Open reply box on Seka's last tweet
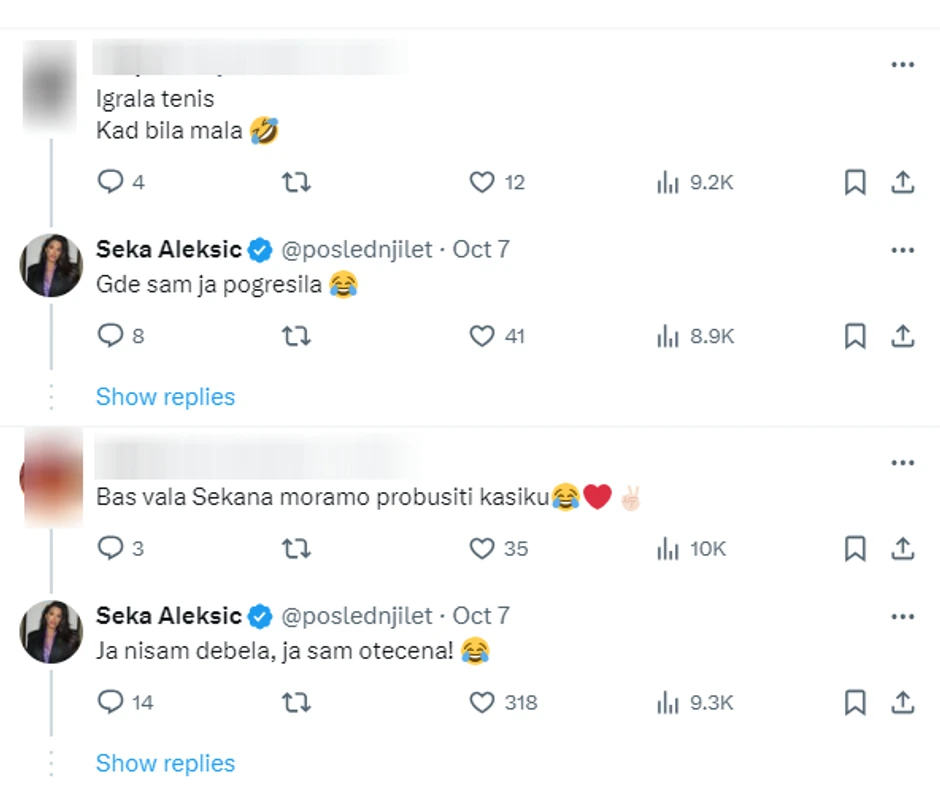The height and width of the screenshot is (790, 940). pos(112,702)
